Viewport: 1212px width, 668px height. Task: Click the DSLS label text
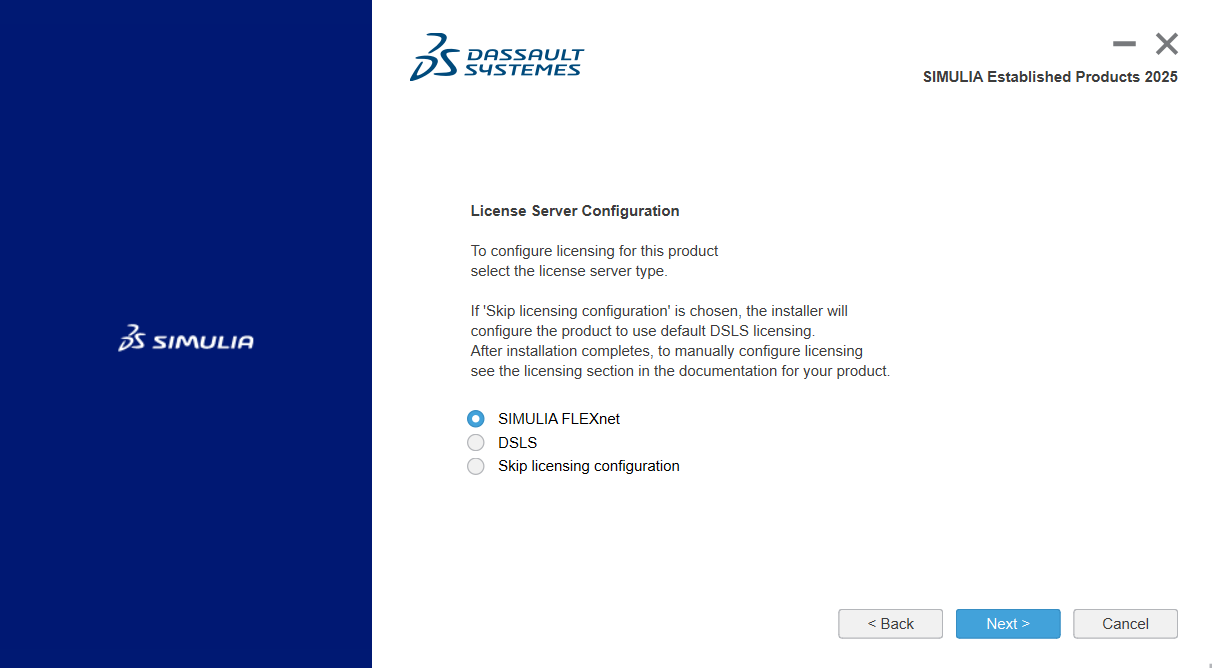[517, 442]
